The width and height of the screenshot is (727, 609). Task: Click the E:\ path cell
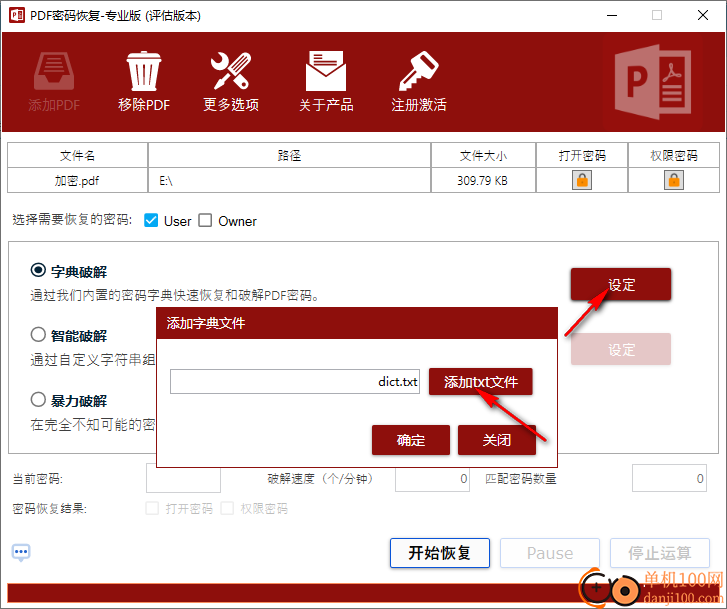point(289,180)
